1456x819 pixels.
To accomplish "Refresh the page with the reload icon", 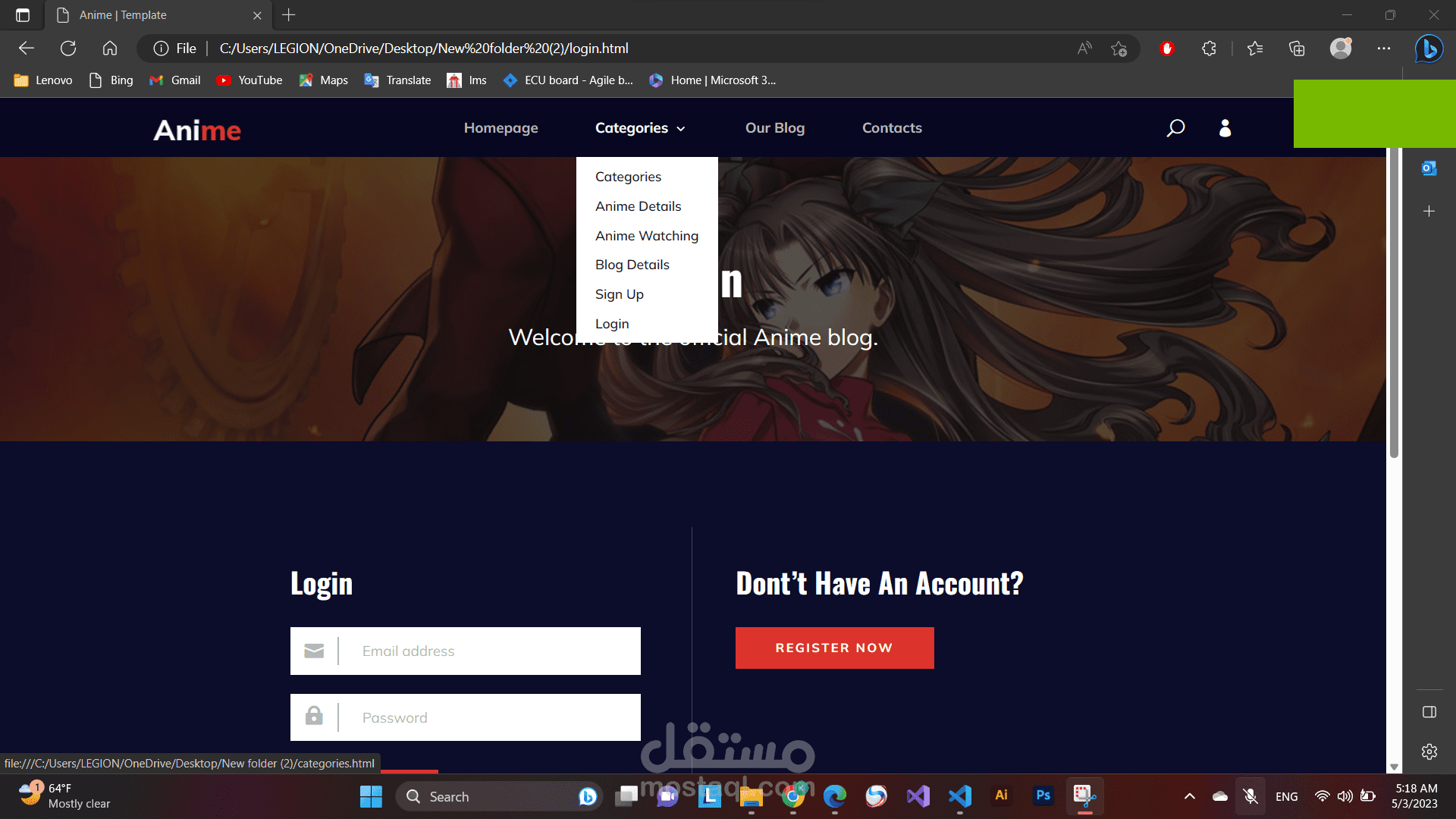I will click(x=68, y=49).
